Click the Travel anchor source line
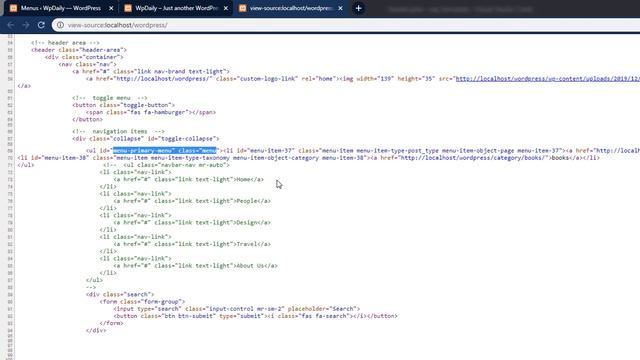 192,244
